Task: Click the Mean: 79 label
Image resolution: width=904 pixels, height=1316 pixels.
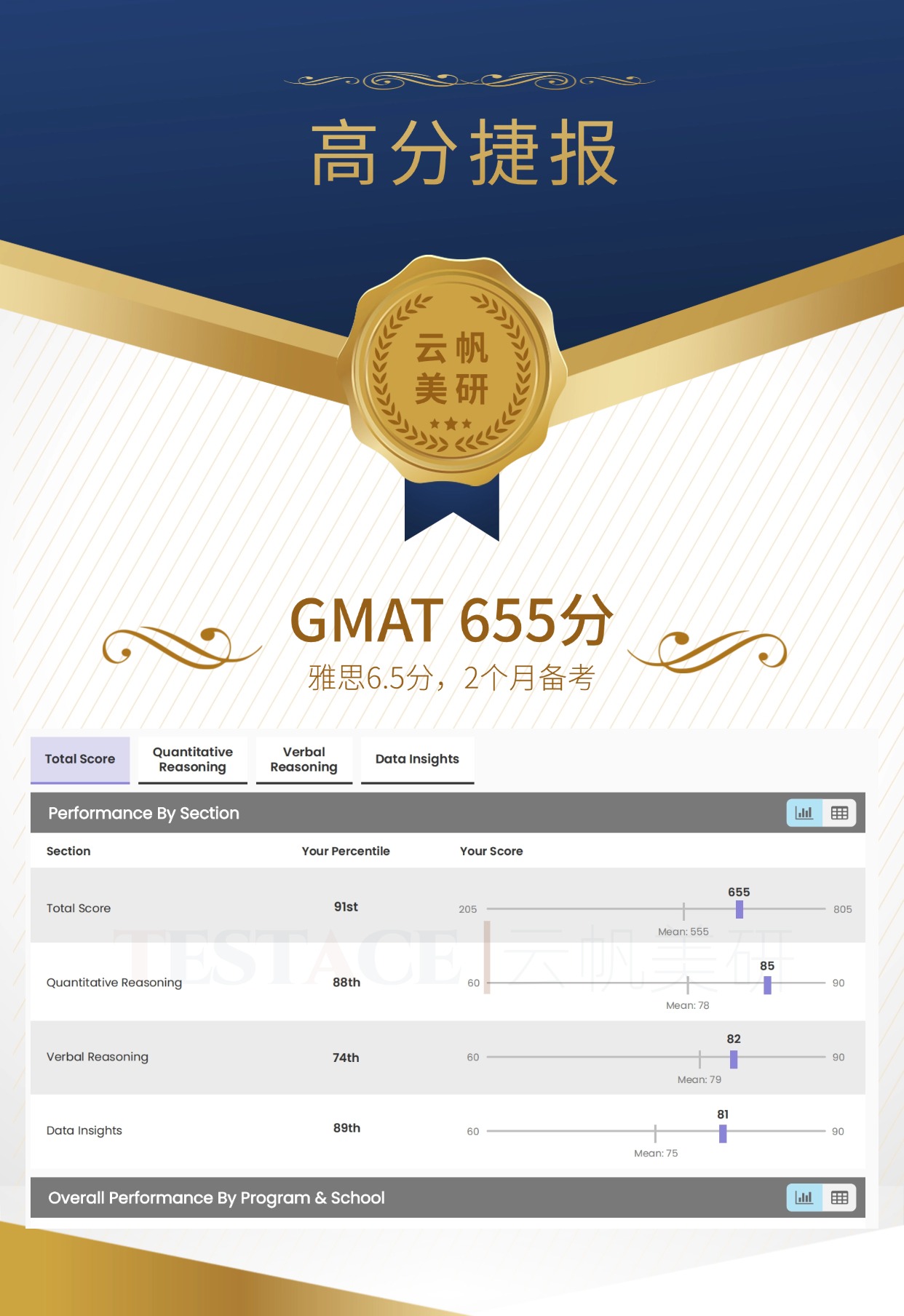Action: tap(699, 1079)
